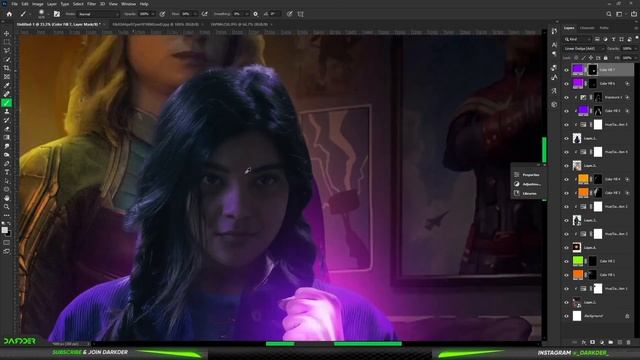Screen dimensions: 640x360
Task: Create new fill or adjustment layer icon
Action: coord(602,342)
